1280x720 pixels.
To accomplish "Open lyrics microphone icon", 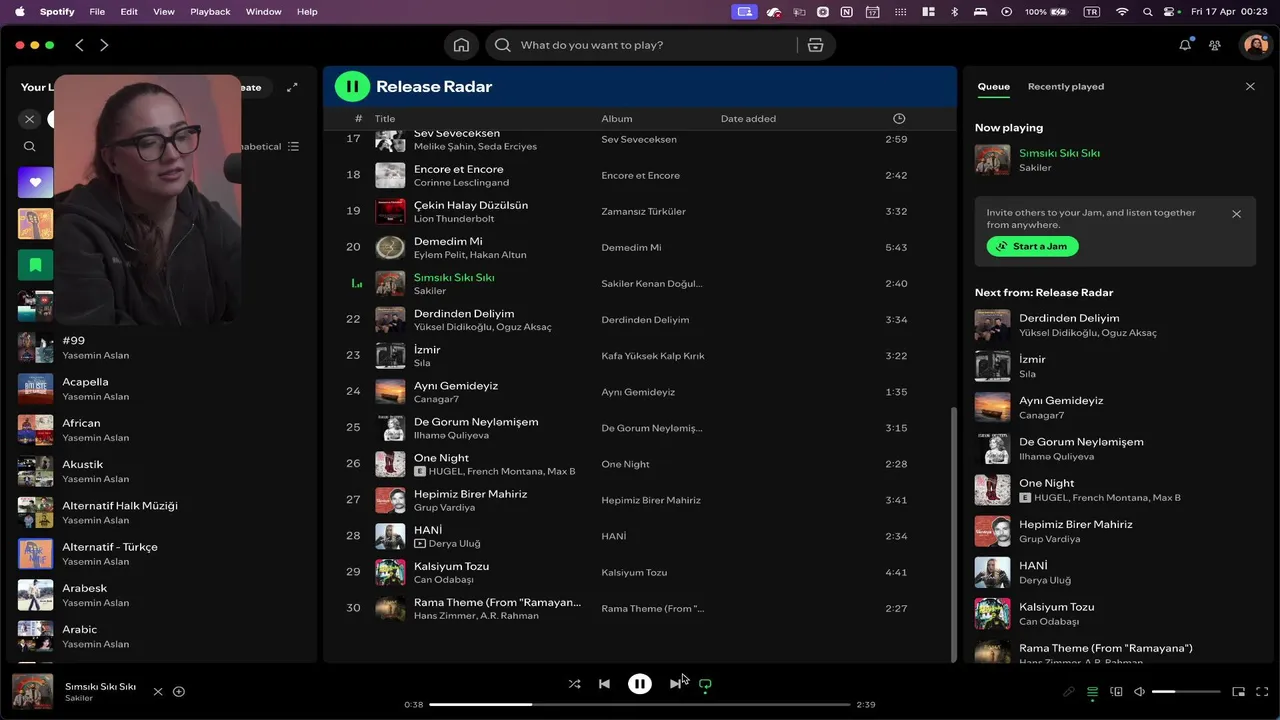I will coord(1069,691).
